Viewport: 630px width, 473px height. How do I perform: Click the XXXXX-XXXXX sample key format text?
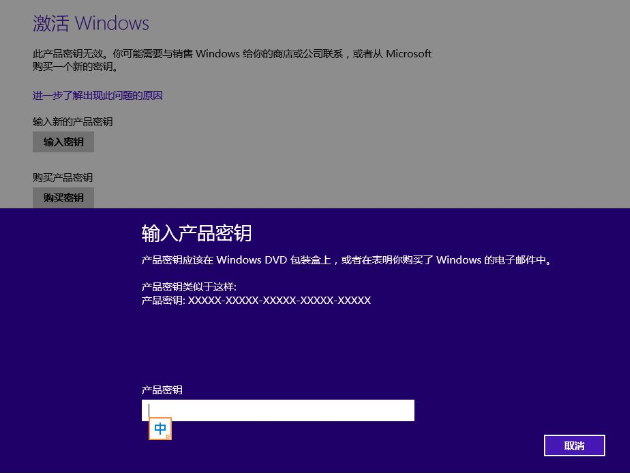point(279,300)
